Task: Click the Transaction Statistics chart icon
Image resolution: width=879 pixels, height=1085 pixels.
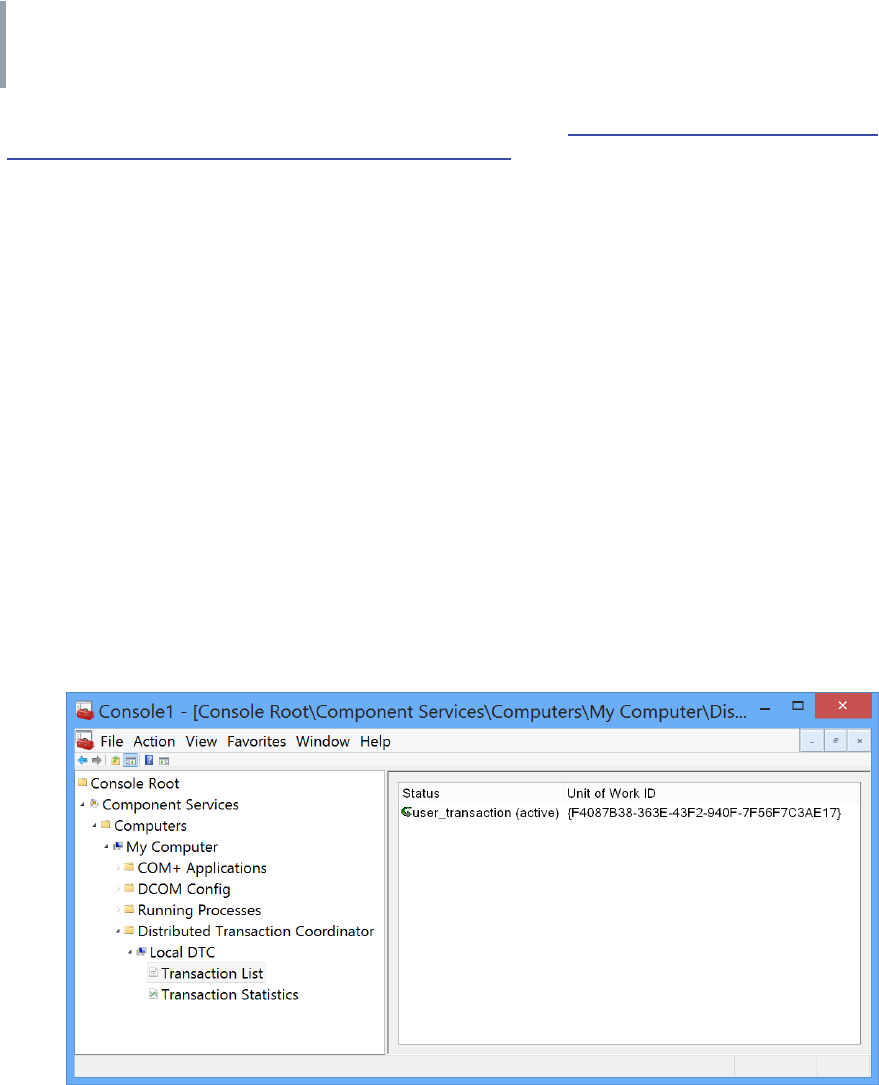Action: click(154, 994)
